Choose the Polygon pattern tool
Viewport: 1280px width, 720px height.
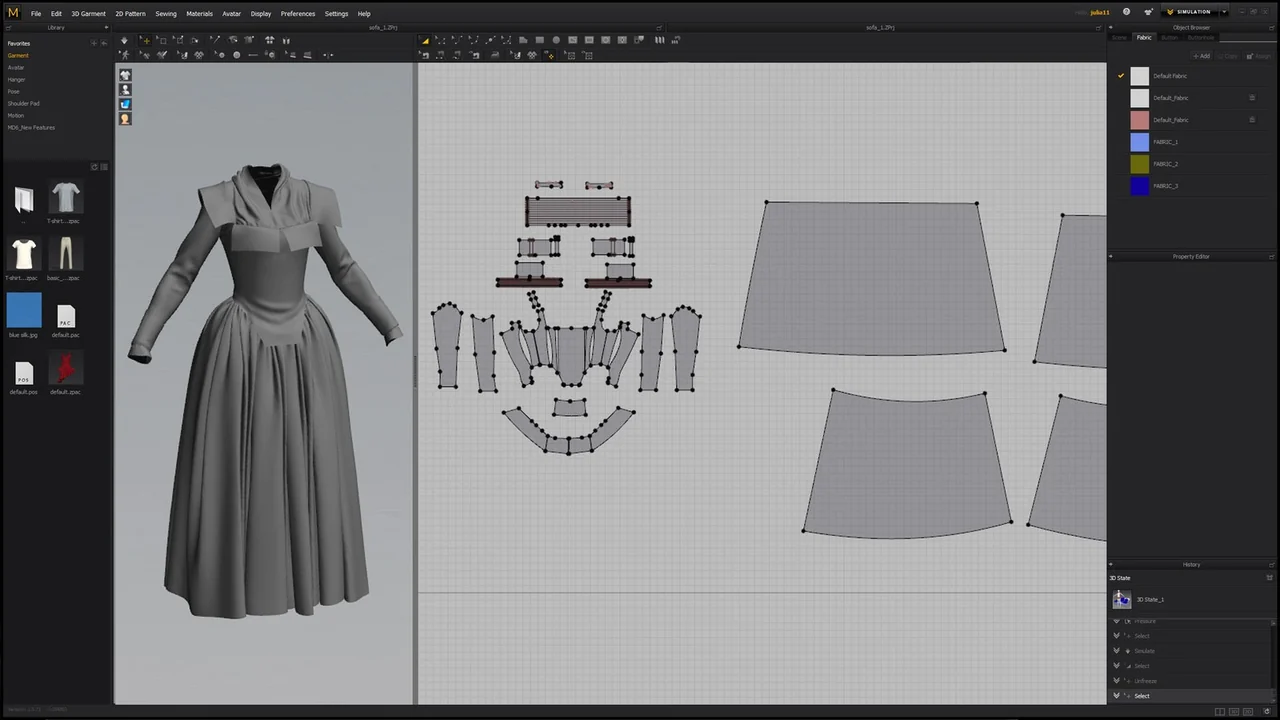[523, 40]
